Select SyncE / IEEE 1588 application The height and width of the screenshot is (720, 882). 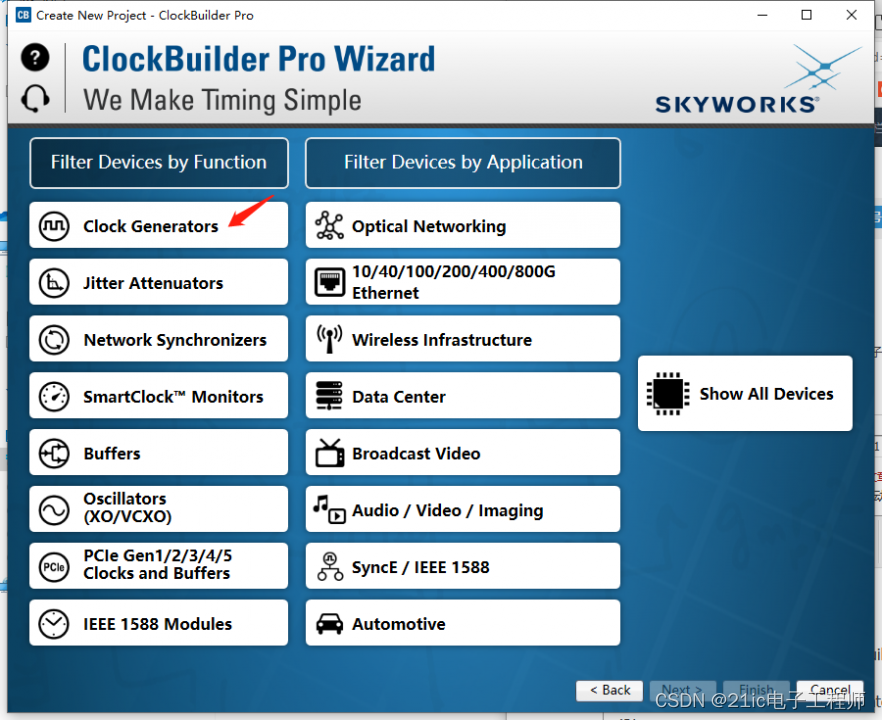[463, 566]
